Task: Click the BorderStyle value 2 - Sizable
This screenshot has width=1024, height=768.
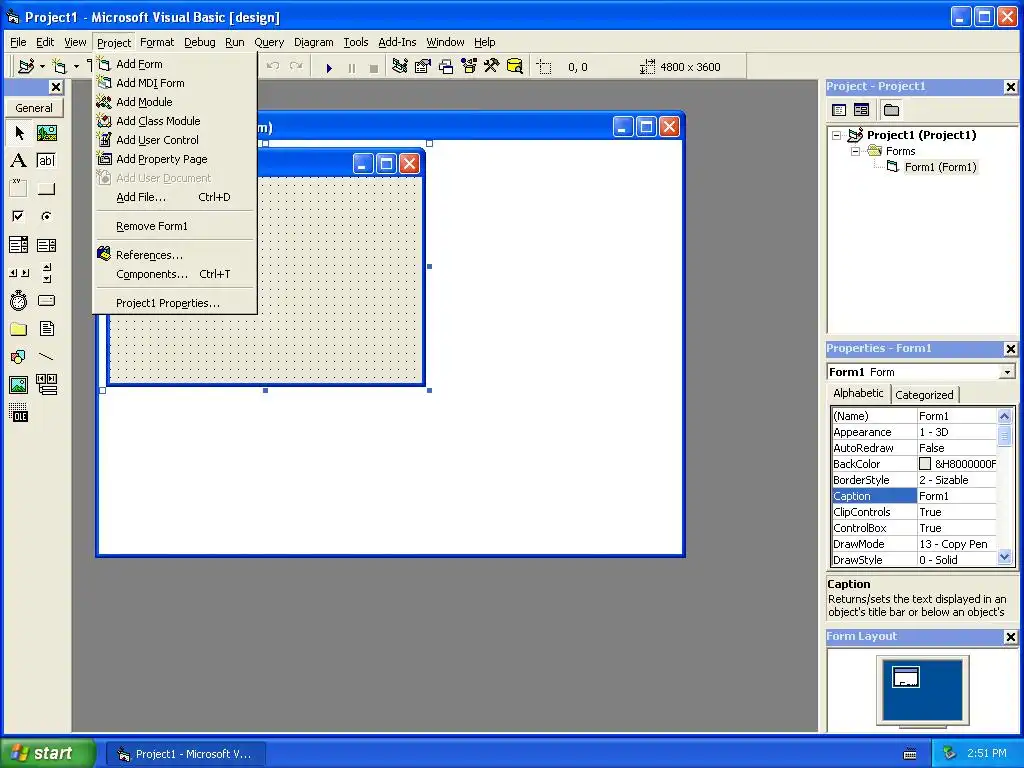Action: click(x=957, y=480)
